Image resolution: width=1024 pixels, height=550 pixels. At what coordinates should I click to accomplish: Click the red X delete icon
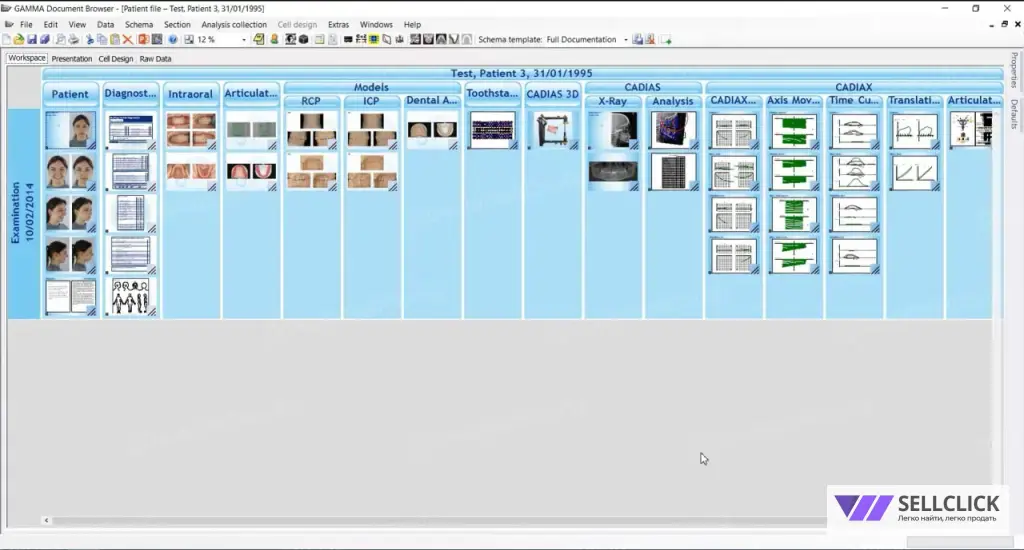127,40
